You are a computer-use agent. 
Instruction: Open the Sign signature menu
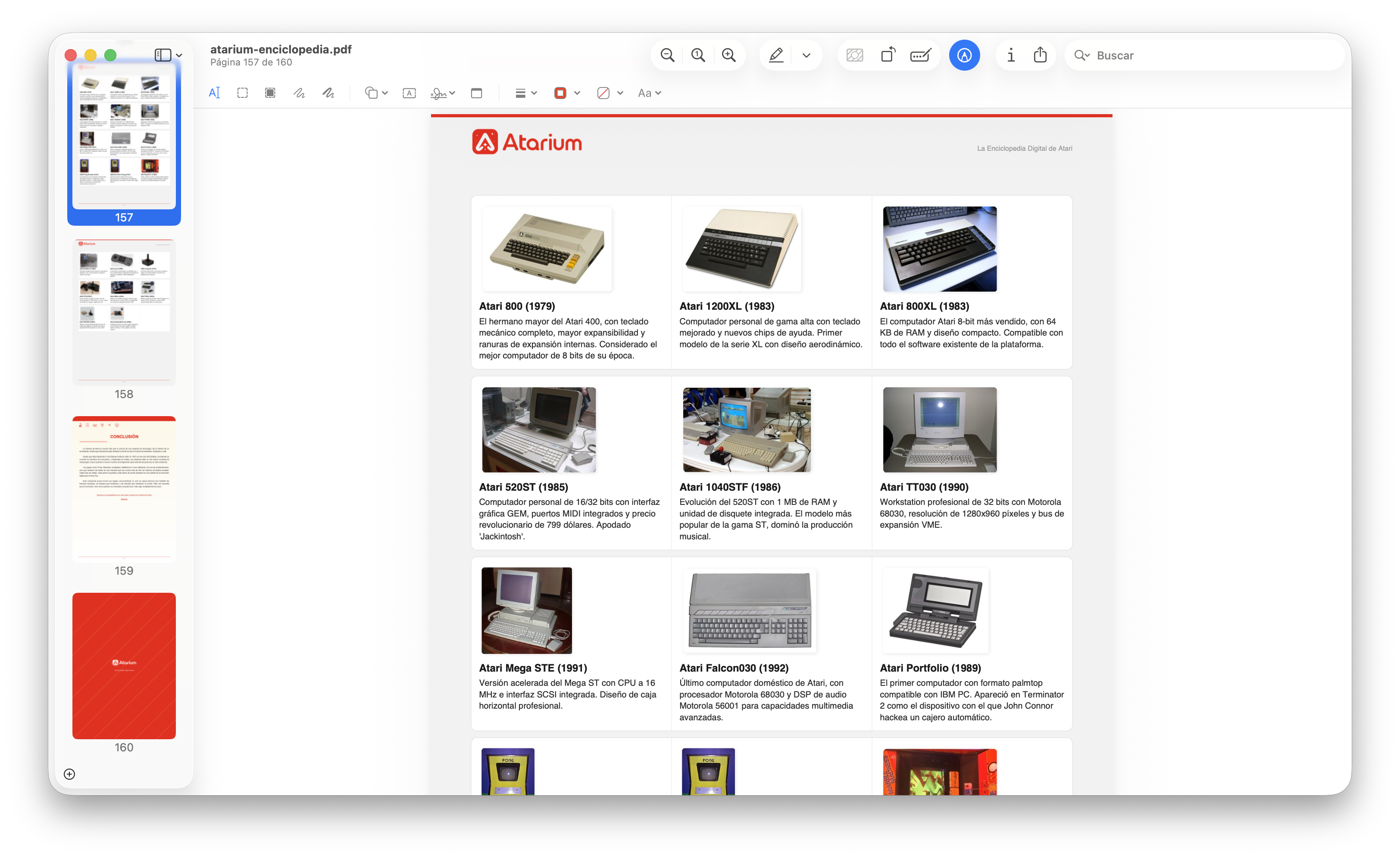[x=443, y=93]
